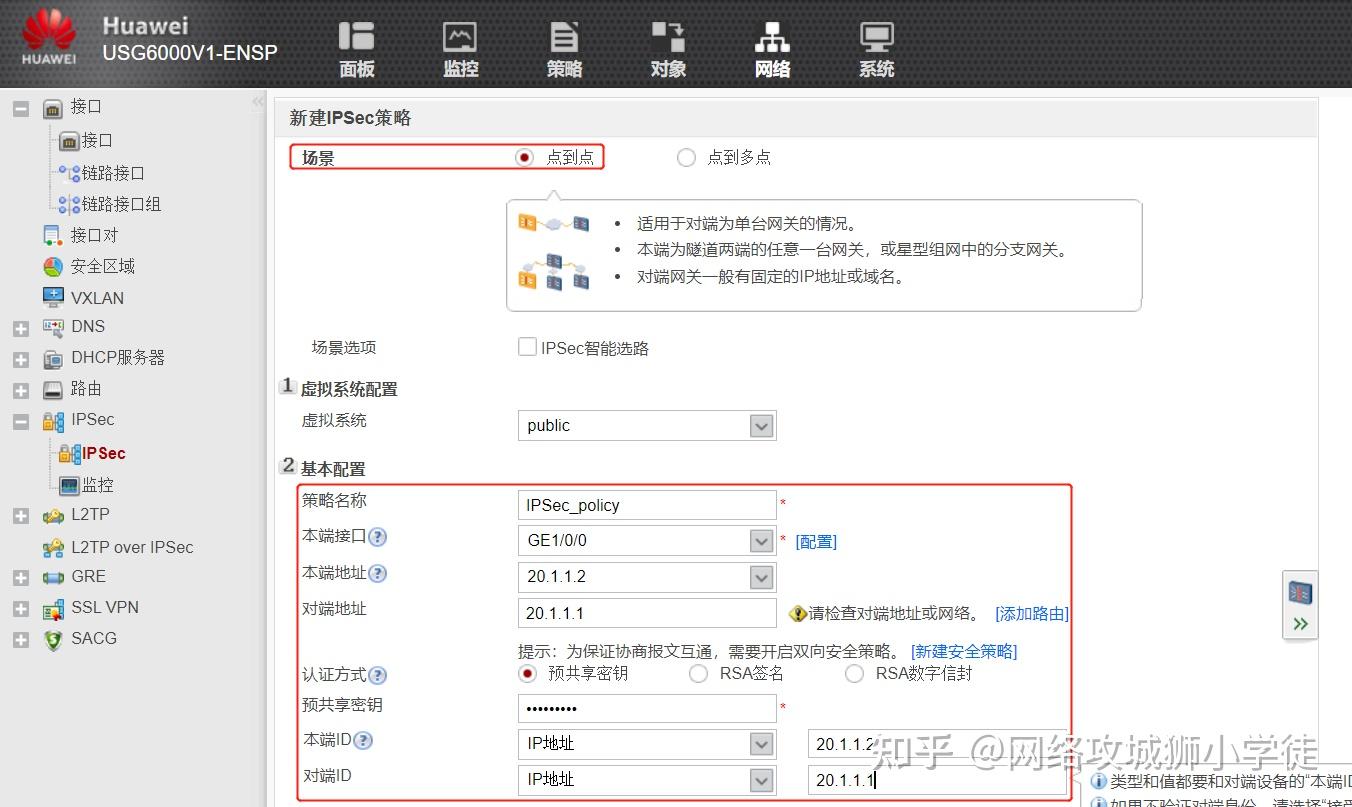
Task: Open the 监控 monitoring view
Action: (x=460, y=48)
